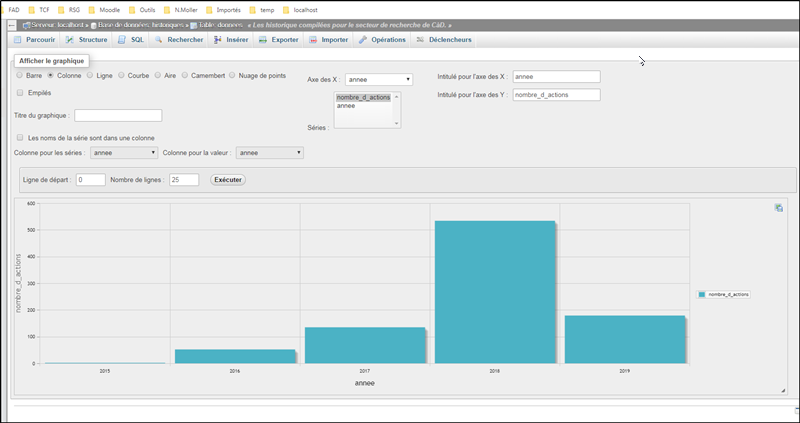Select the Barre chart type radio button

coord(19,75)
